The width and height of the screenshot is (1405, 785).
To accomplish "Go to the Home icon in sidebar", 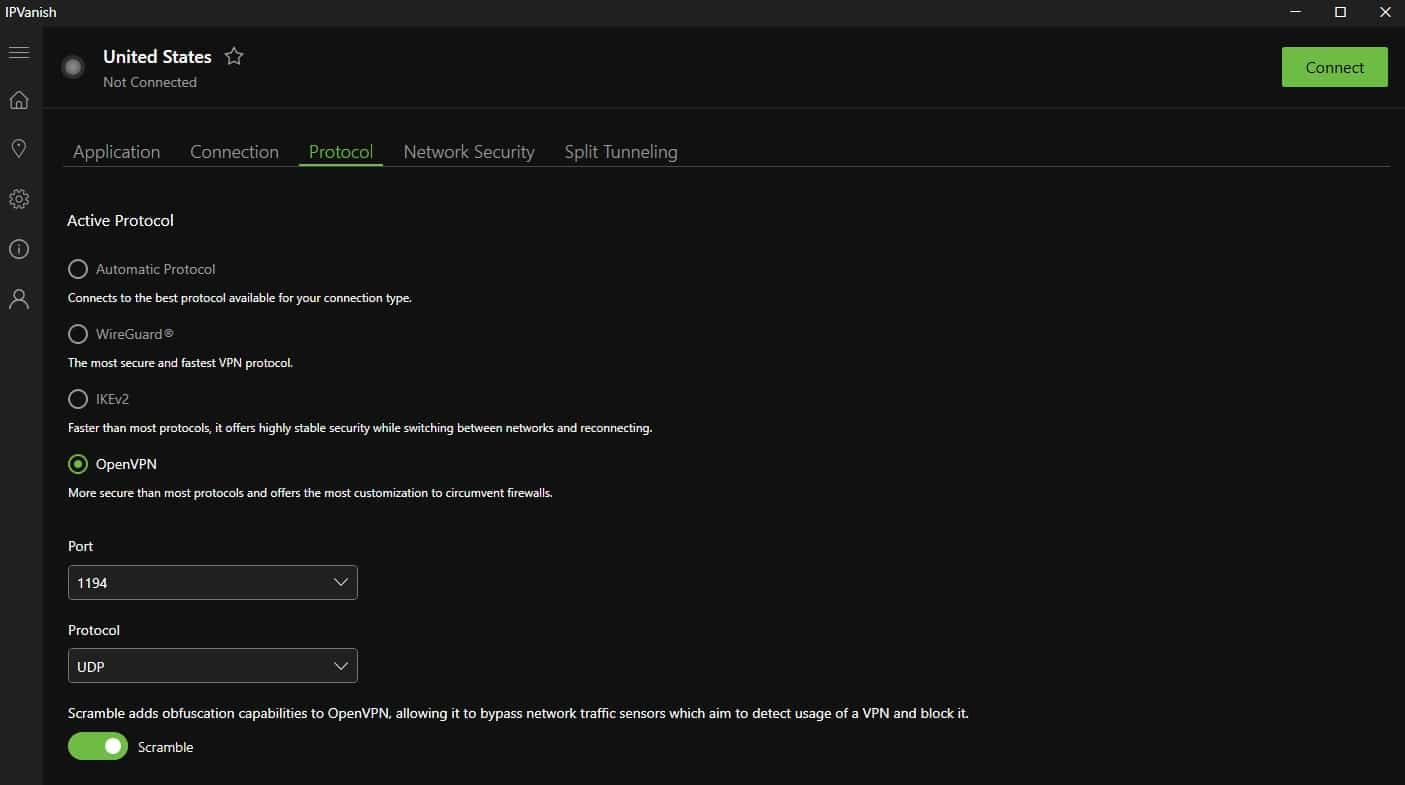I will point(18,100).
